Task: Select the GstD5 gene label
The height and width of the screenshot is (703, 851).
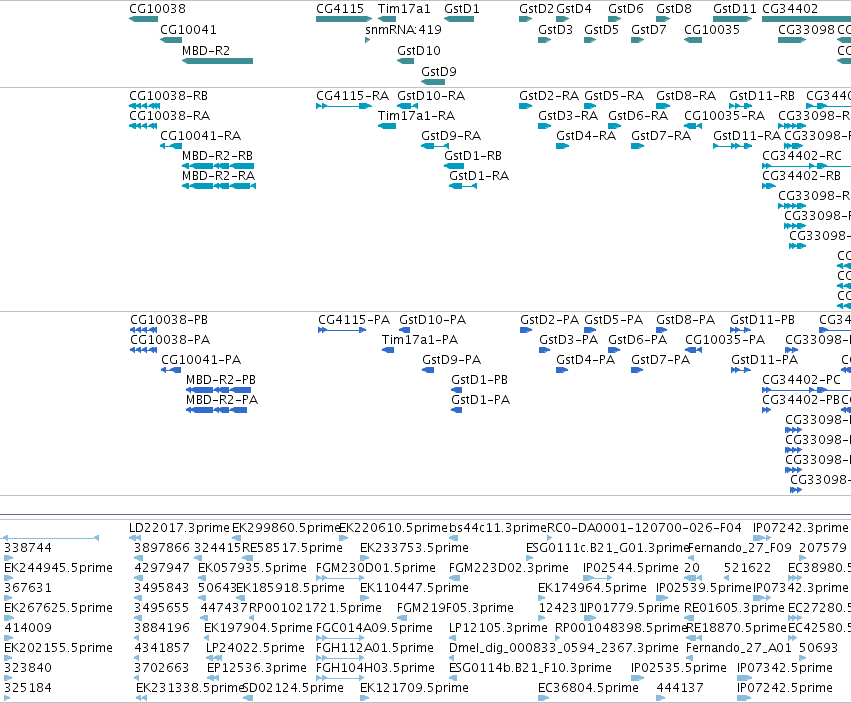Action: tap(601, 29)
